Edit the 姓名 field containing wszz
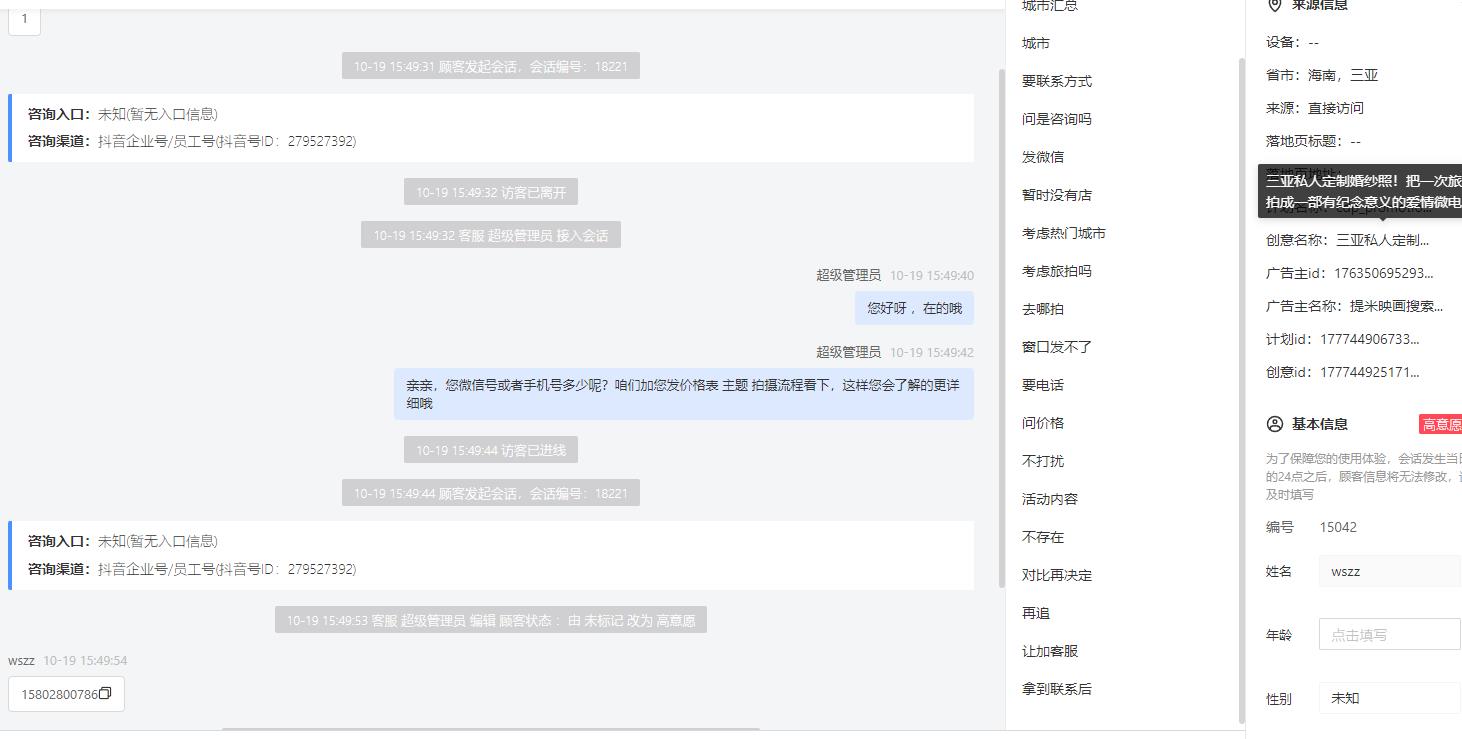 click(1390, 571)
